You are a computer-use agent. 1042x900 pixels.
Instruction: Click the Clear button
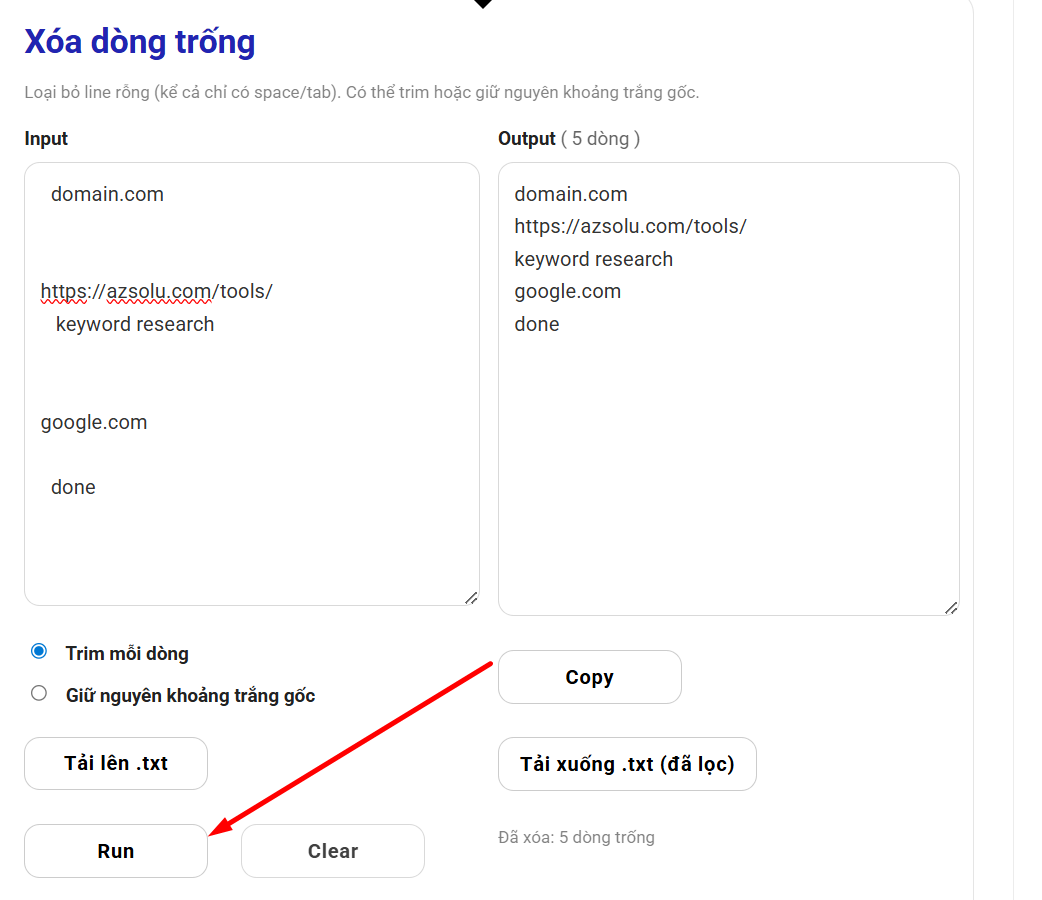click(x=333, y=851)
